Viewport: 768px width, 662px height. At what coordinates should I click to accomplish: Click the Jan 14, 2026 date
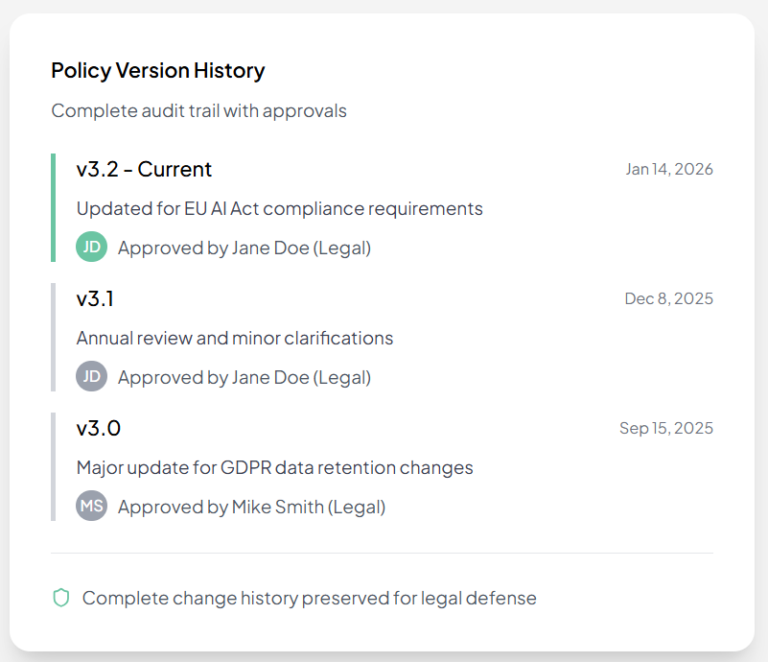point(669,169)
